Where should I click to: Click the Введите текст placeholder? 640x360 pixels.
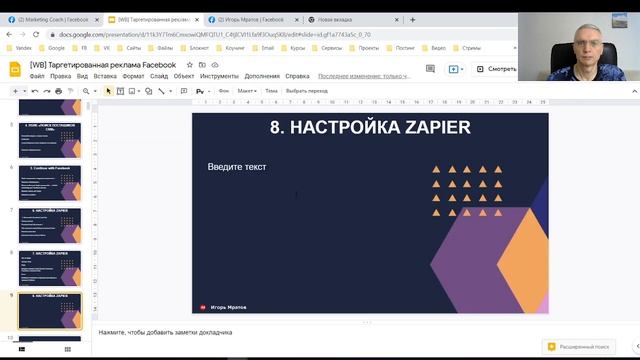(x=237, y=167)
